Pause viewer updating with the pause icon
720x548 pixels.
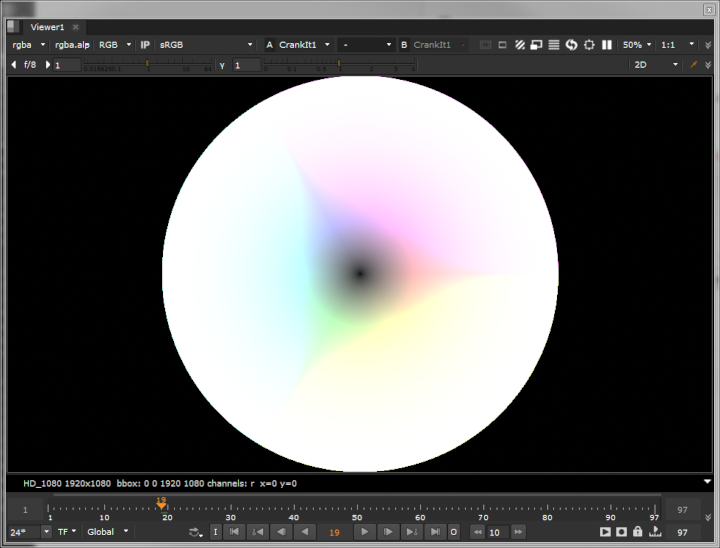[x=606, y=45]
